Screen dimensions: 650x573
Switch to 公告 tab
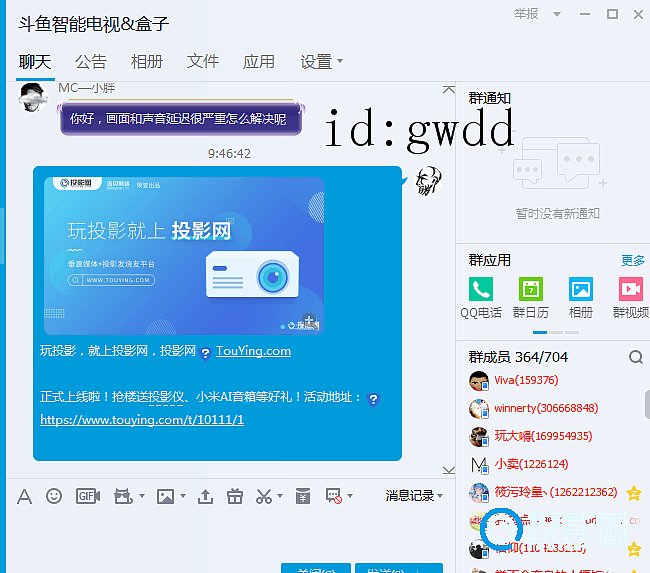[x=91, y=62]
